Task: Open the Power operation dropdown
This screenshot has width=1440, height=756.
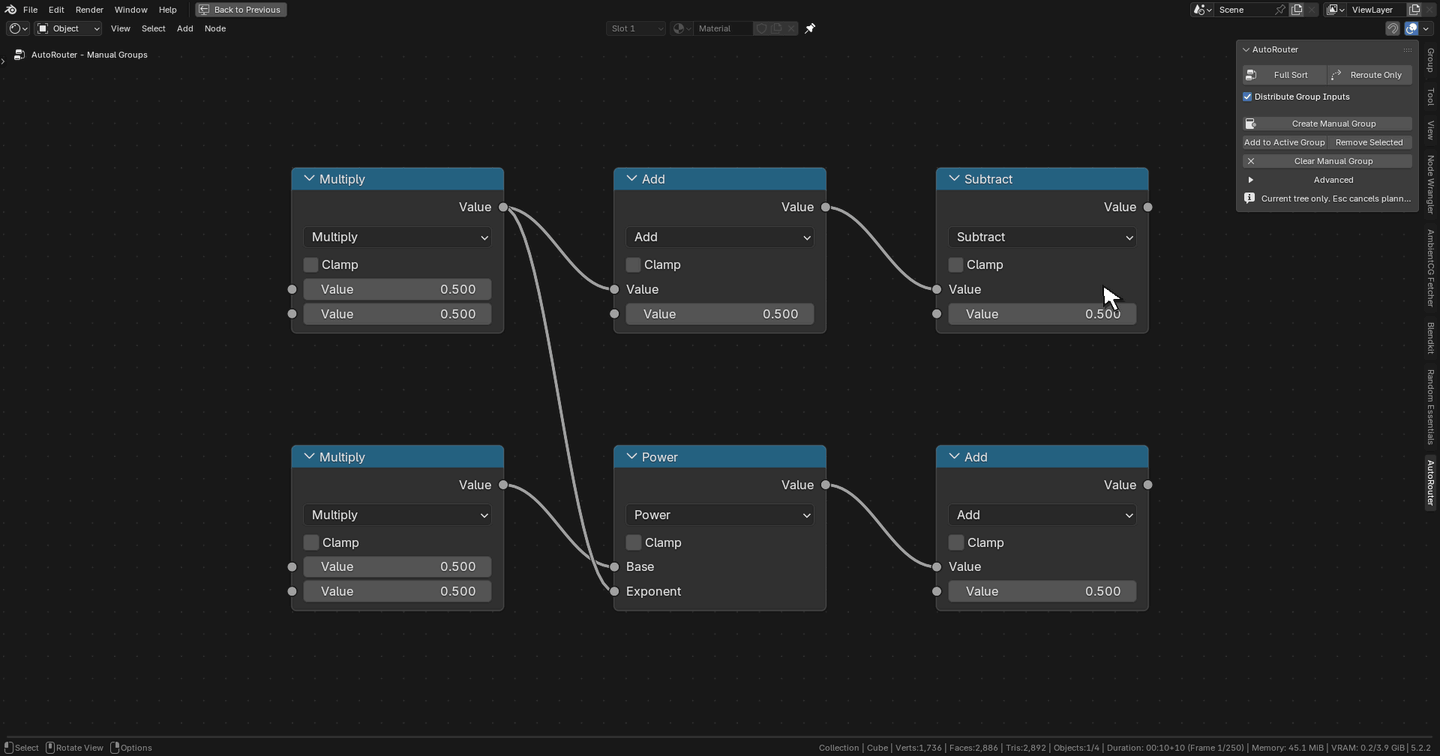Action: pyautogui.click(x=720, y=515)
